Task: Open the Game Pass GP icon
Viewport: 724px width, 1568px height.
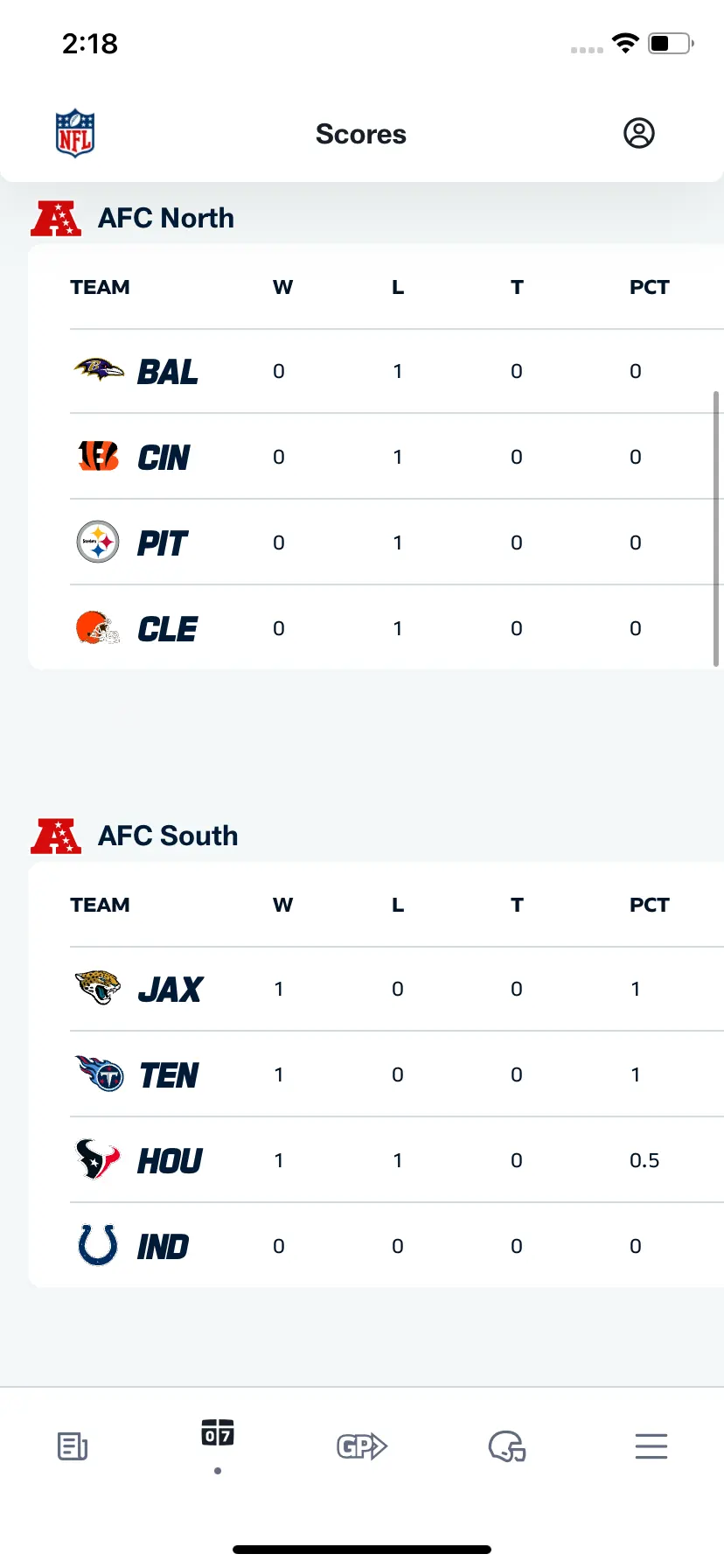Action: coord(362,1446)
